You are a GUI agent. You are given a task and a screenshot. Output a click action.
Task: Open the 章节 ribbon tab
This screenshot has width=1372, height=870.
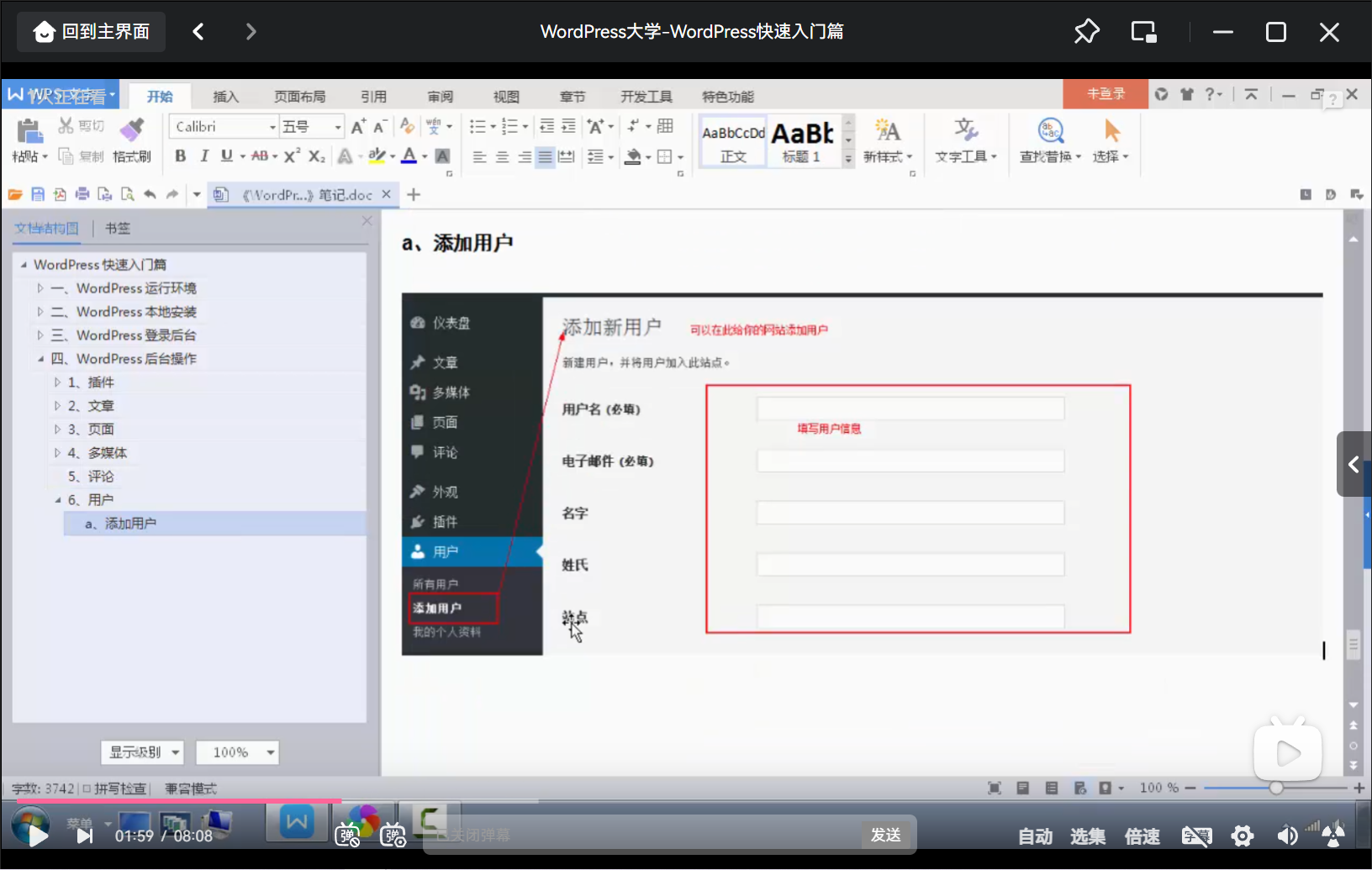[573, 97]
